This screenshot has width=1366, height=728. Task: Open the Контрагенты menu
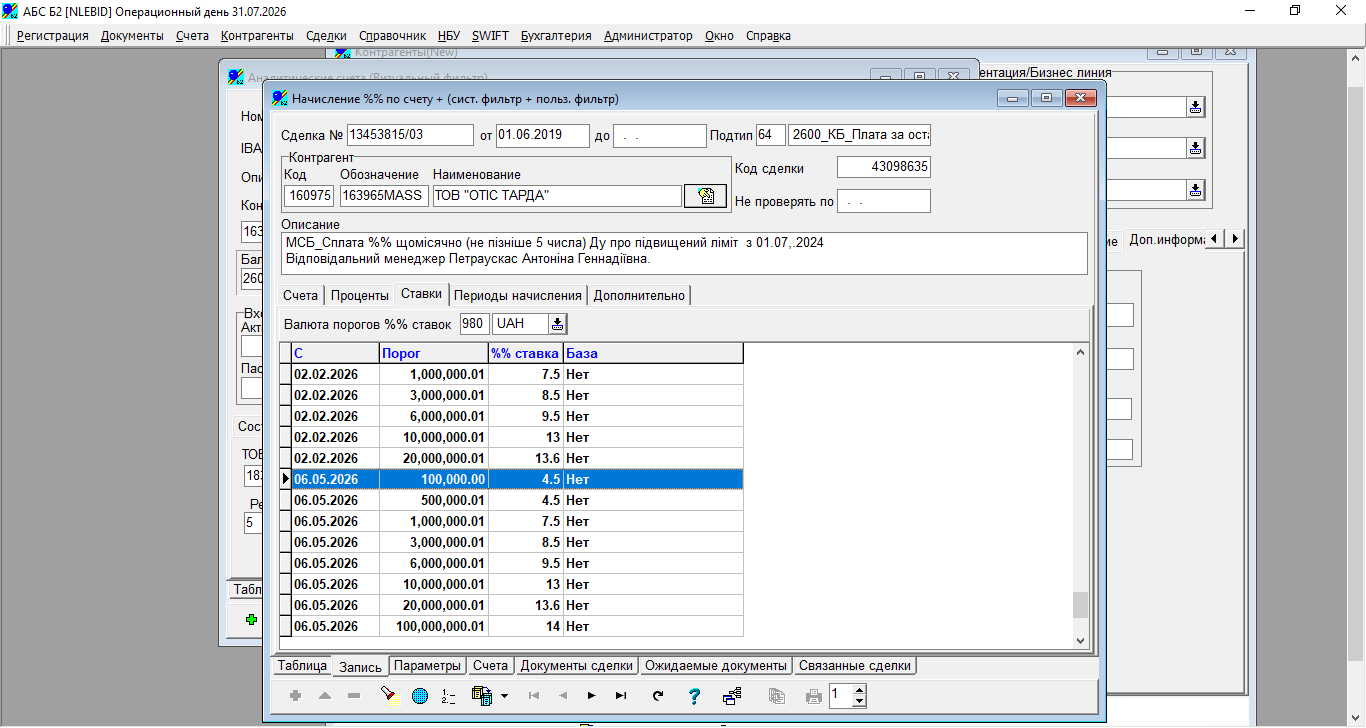coord(257,36)
